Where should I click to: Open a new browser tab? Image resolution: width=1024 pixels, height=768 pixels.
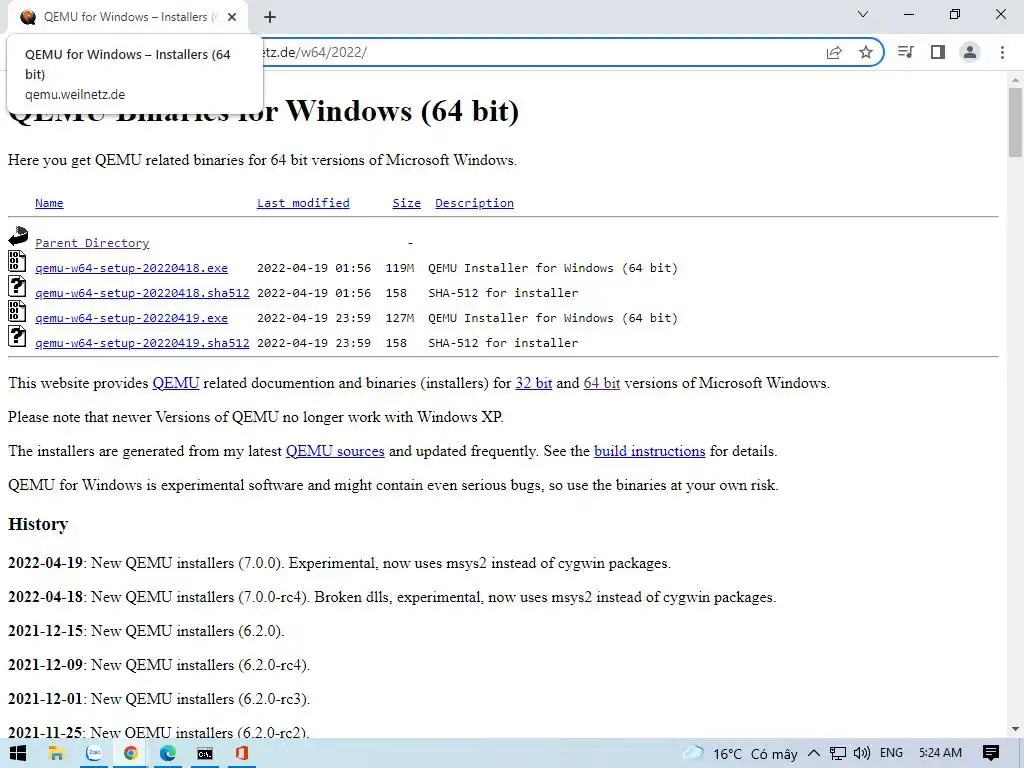[270, 18]
